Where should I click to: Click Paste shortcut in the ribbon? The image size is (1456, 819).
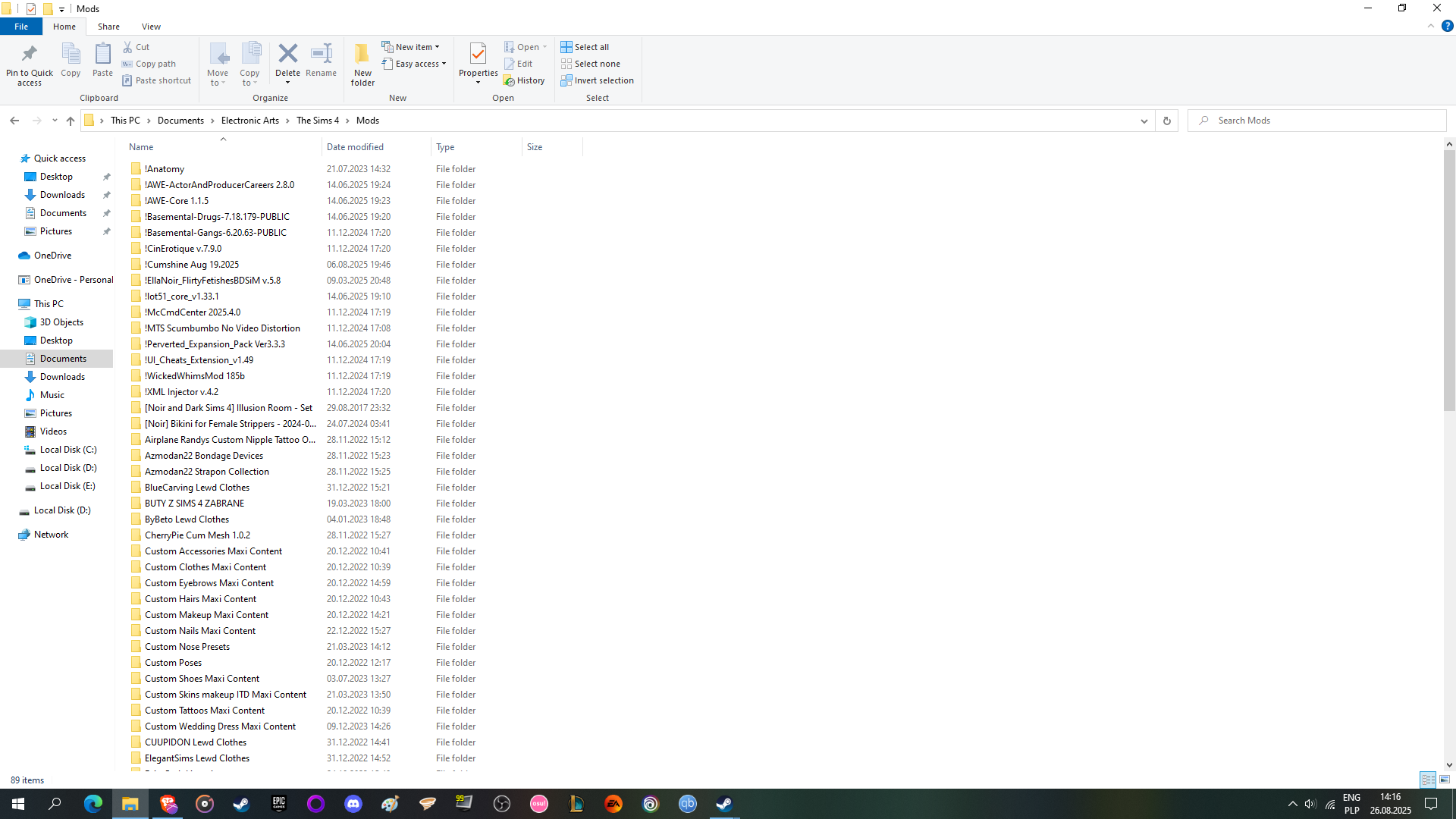pyautogui.click(x=156, y=80)
